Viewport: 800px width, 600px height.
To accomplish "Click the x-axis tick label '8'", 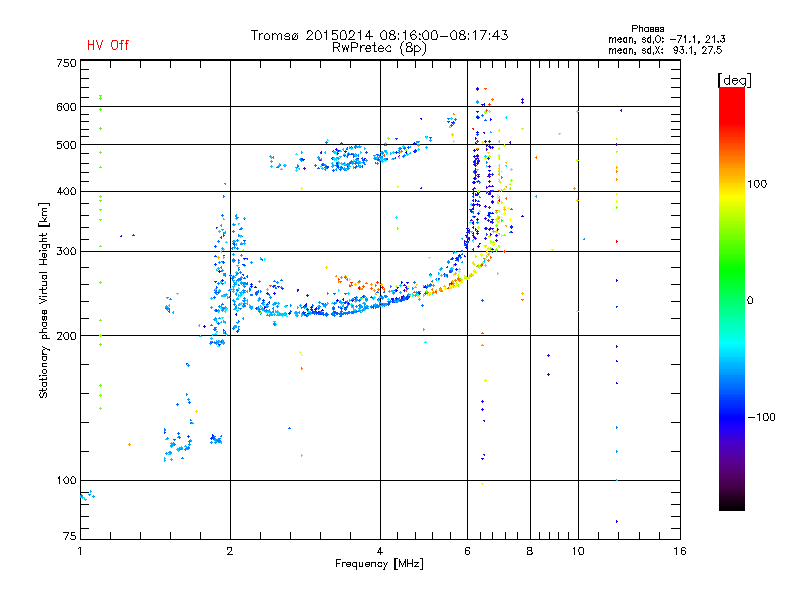I will [530, 551].
